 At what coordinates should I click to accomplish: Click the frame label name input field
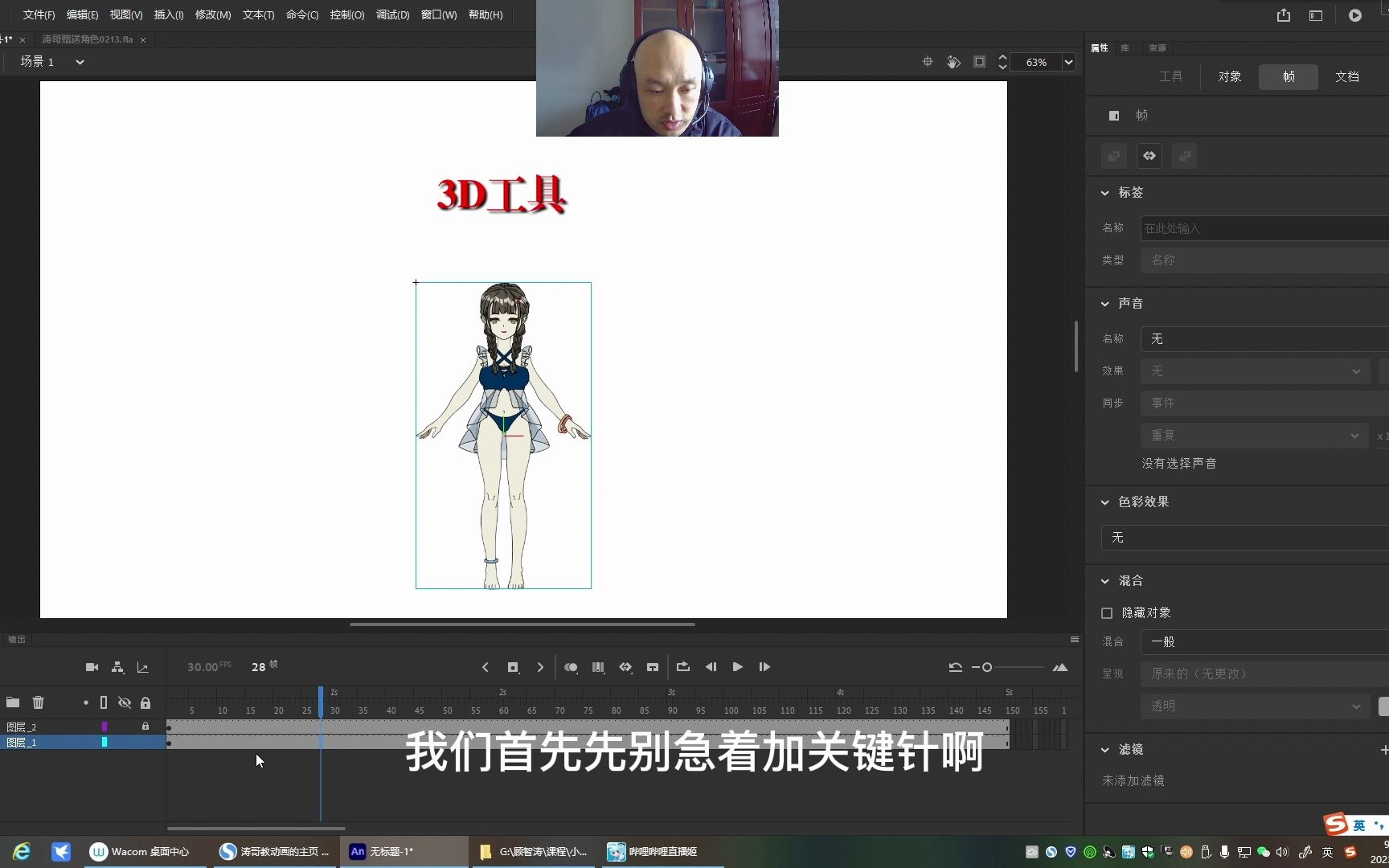coord(1264,228)
